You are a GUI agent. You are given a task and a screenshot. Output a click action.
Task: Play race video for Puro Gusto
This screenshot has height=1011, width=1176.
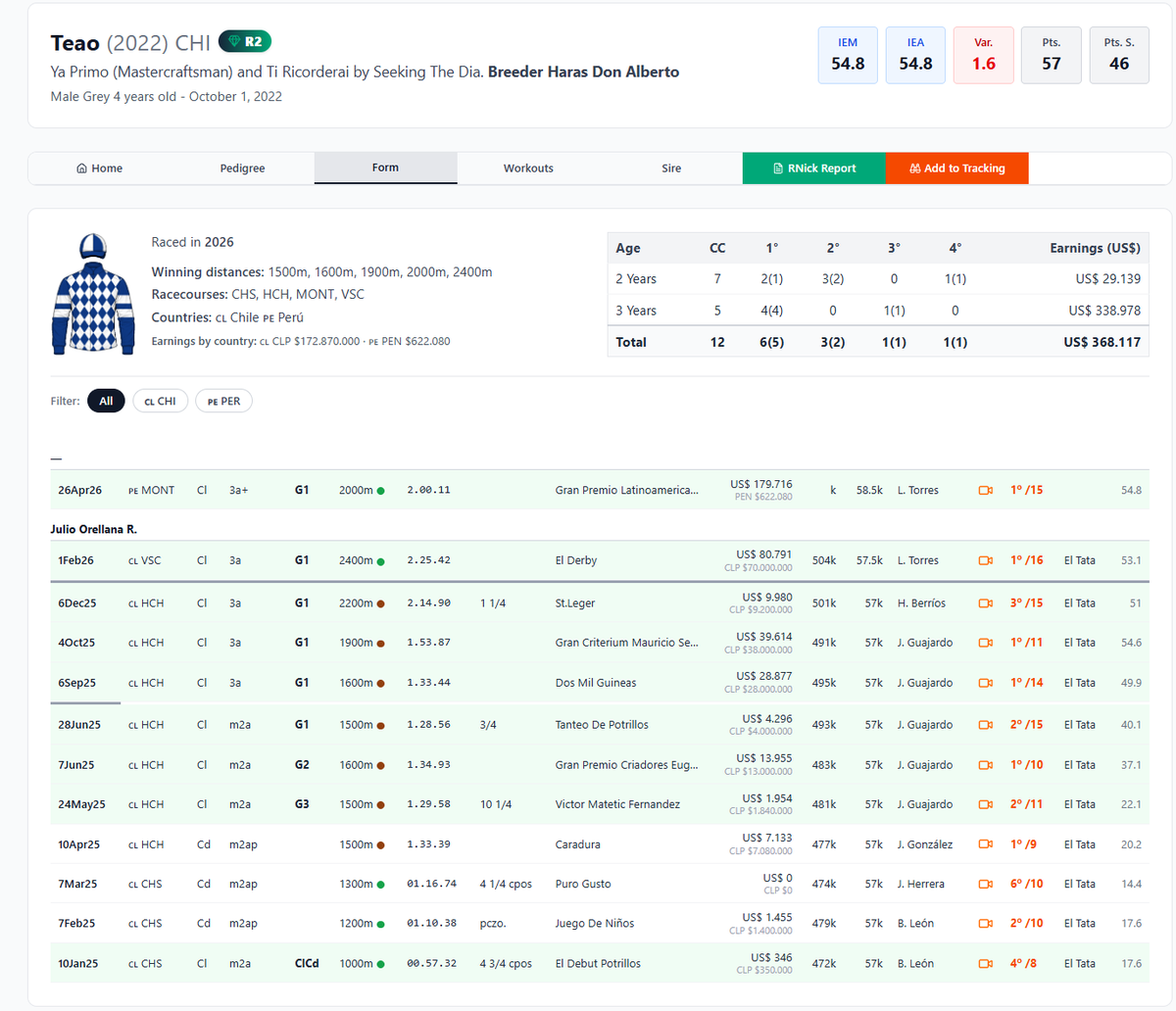[986, 884]
